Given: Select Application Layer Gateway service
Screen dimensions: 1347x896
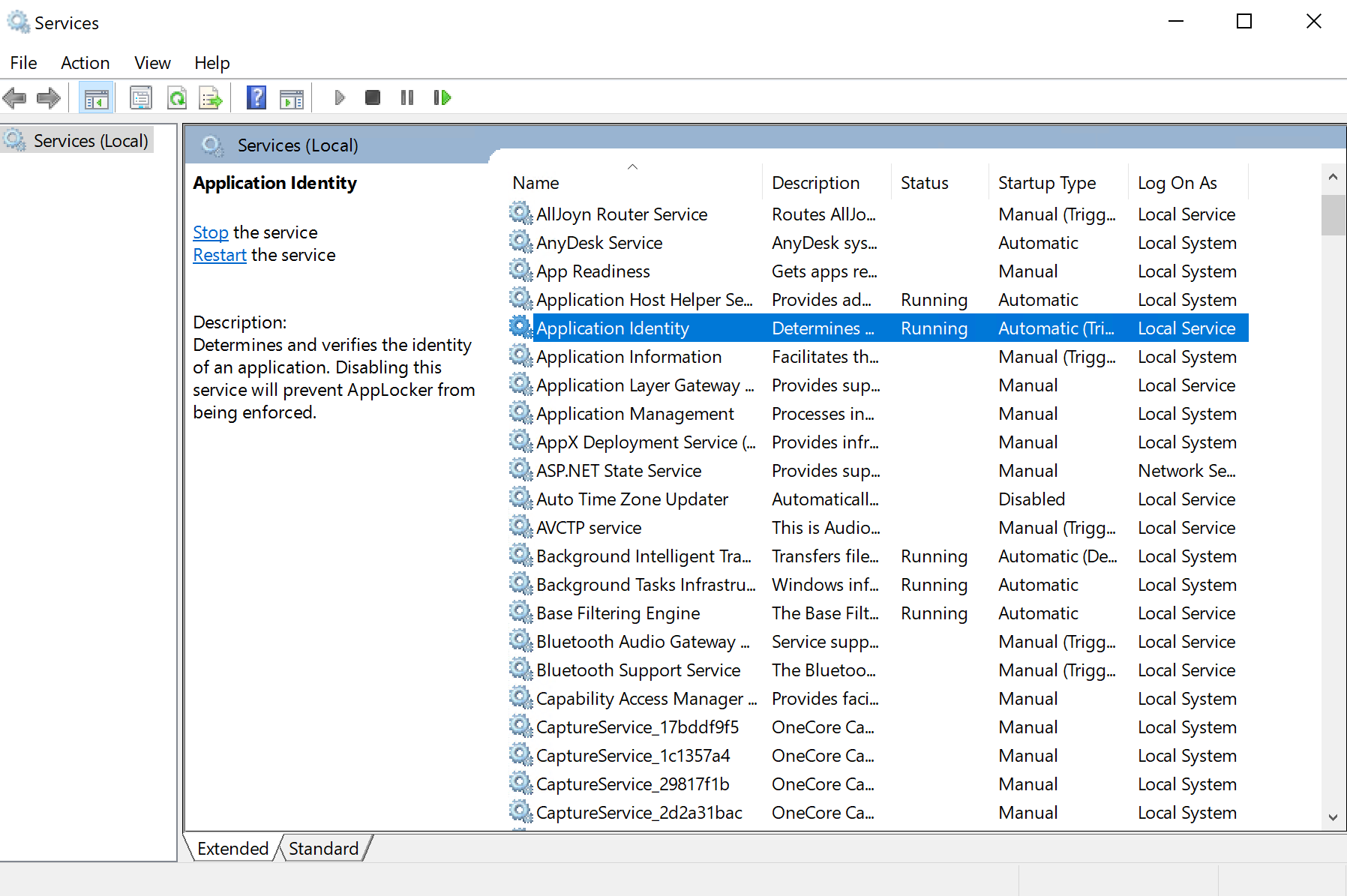Looking at the screenshot, I should click(878, 385).
